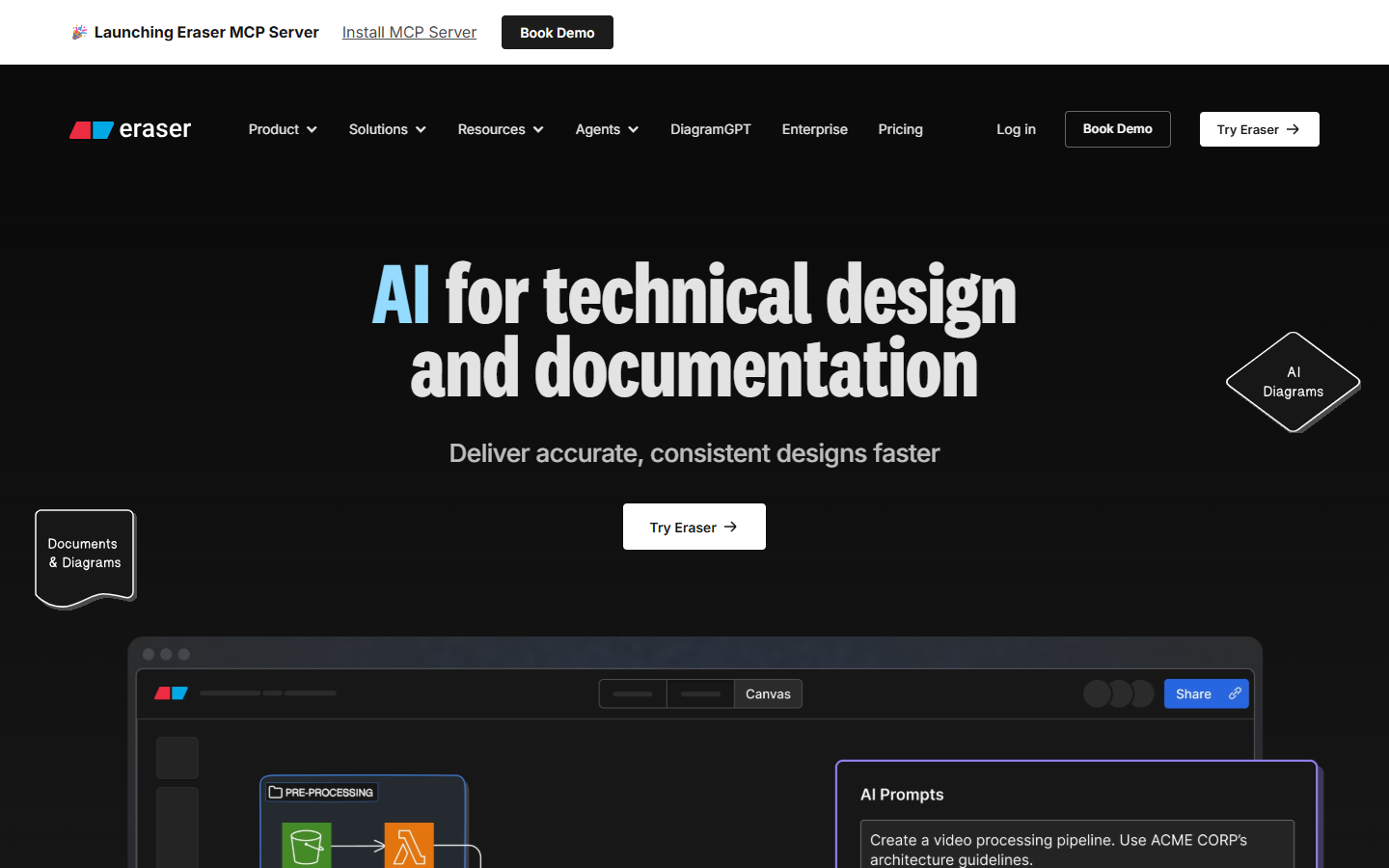Click Book Demo in the navbar

1118,129
